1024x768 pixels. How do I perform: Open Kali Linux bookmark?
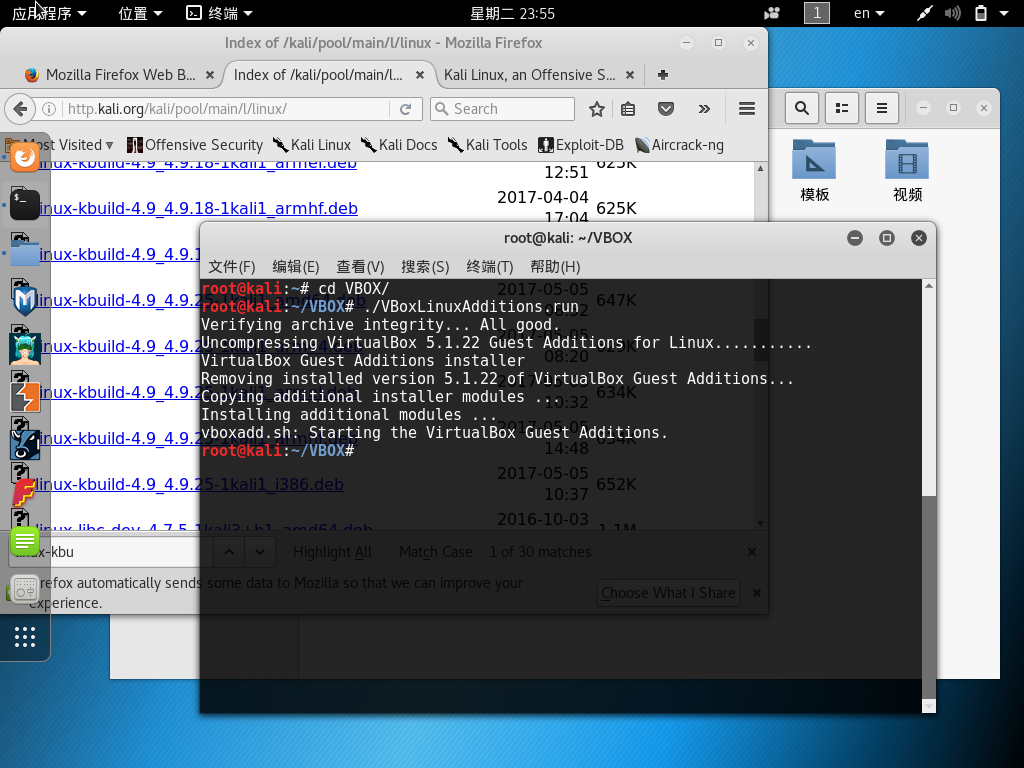pos(312,145)
